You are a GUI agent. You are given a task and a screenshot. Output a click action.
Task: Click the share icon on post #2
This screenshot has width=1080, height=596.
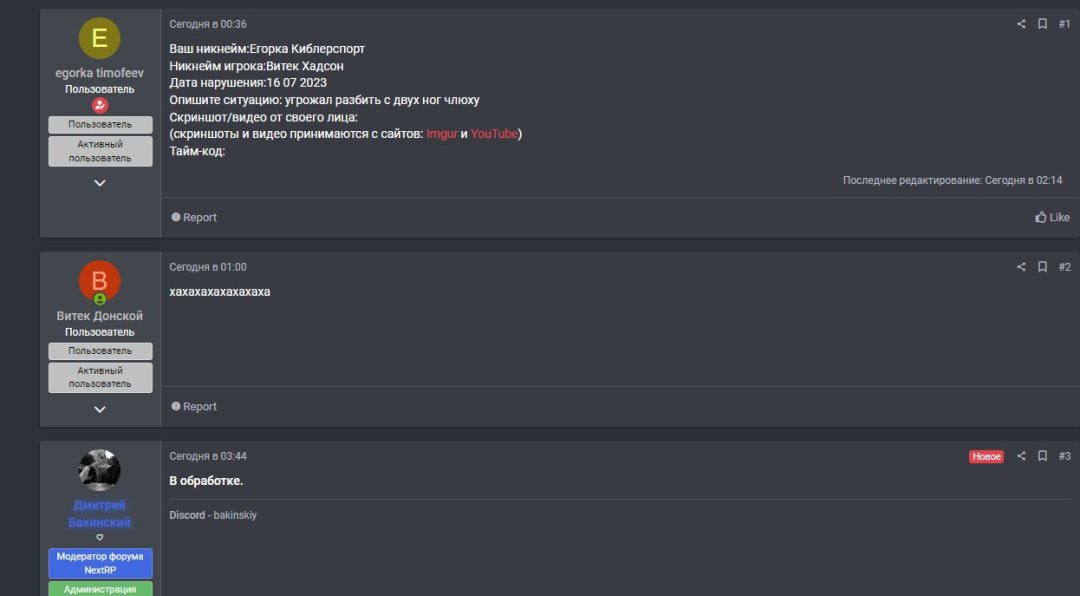click(1021, 267)
